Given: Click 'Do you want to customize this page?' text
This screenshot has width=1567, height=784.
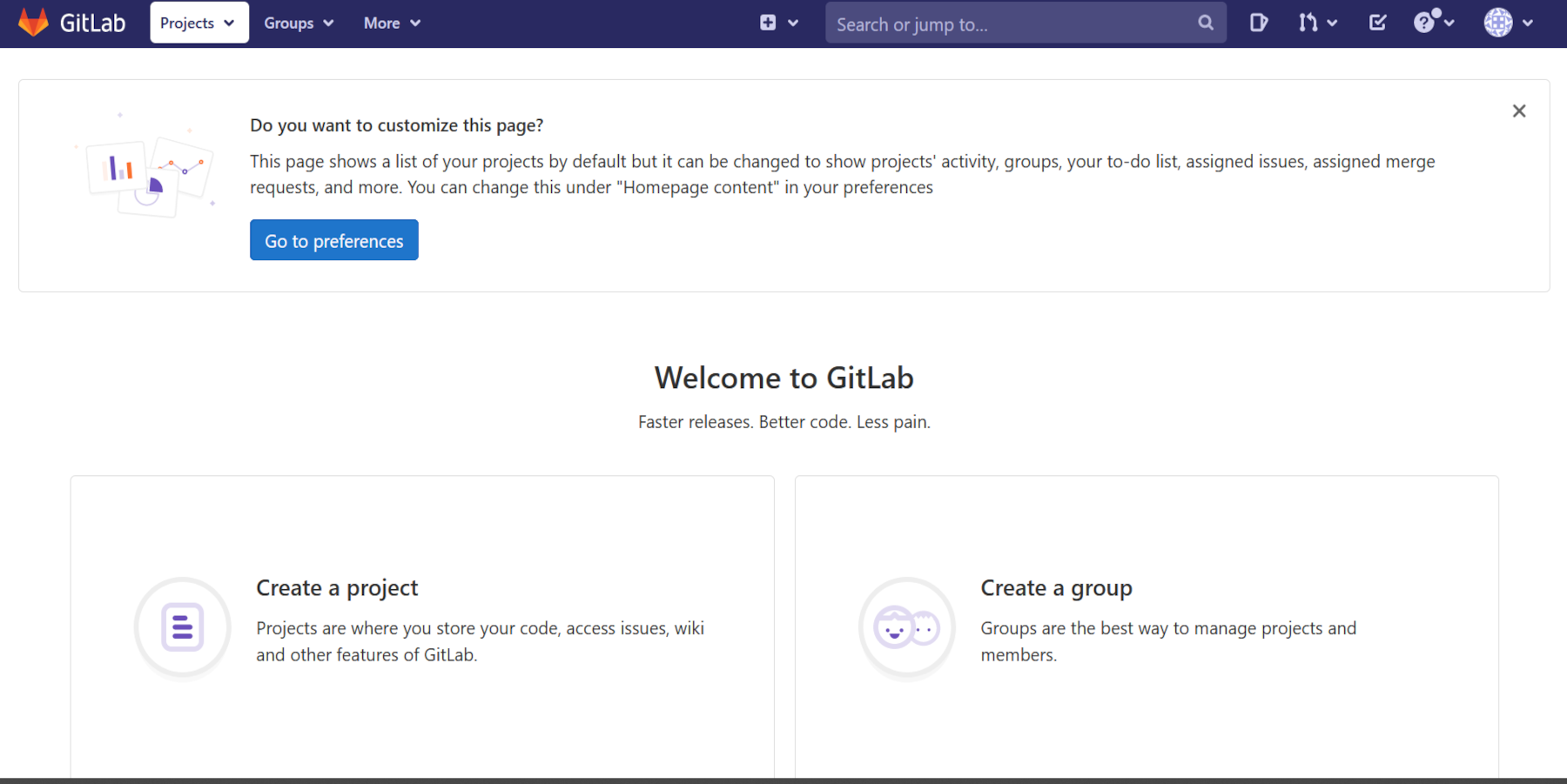Looking at the screenshot, I should (397, 125).
